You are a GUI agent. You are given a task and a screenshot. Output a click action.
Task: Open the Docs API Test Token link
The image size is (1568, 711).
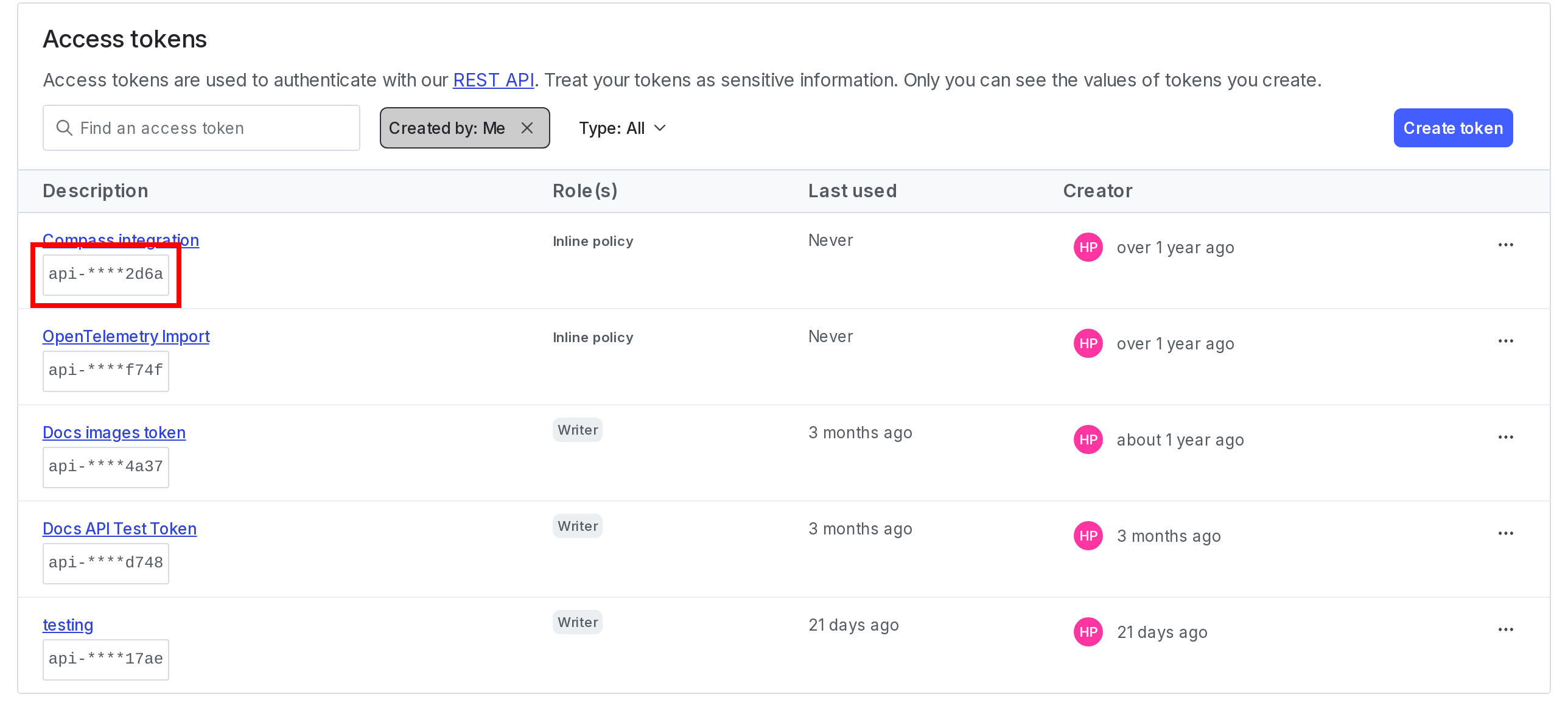click(119, 528)
